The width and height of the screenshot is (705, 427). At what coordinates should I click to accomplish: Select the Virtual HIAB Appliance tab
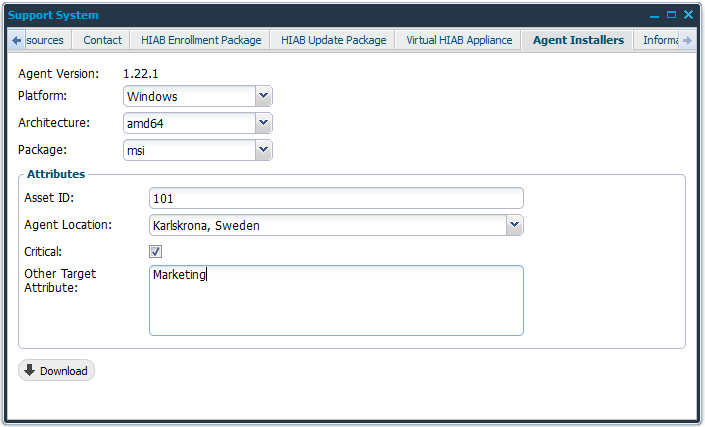459,40
